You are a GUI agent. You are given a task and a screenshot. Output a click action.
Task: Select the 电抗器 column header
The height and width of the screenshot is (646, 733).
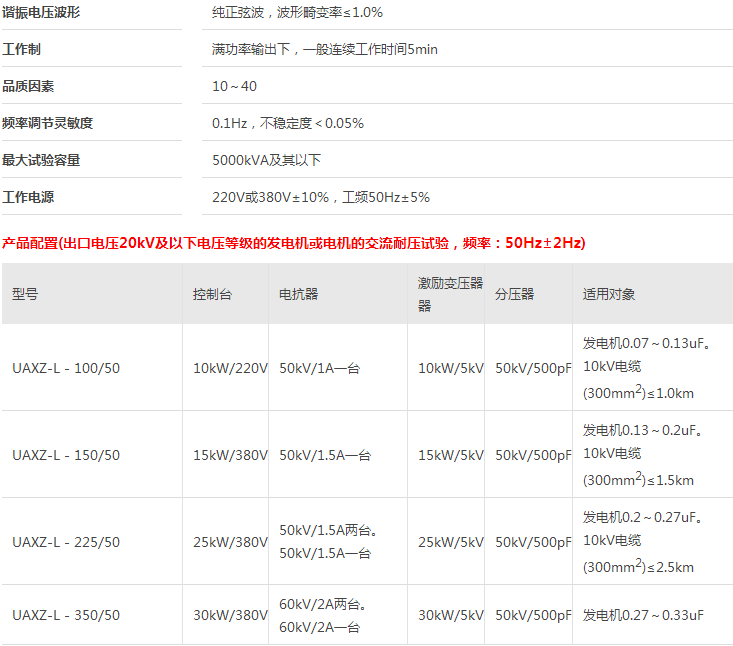298,294
